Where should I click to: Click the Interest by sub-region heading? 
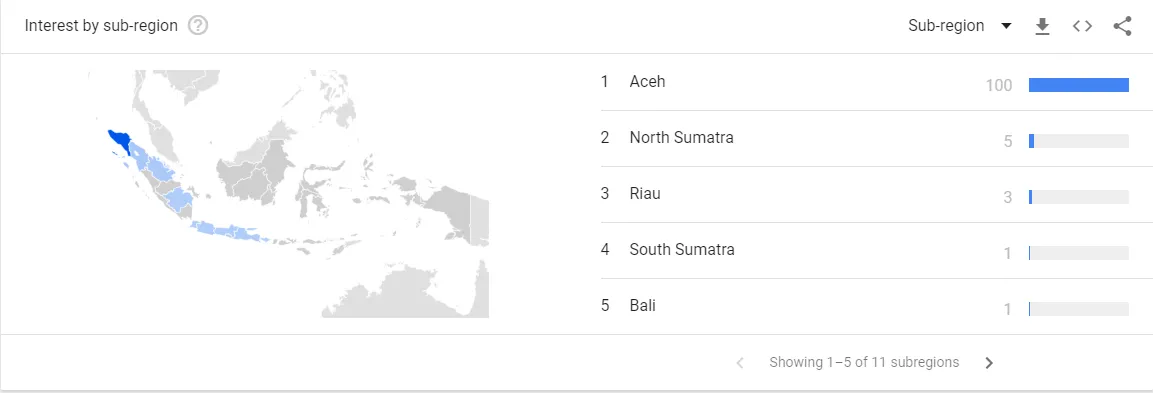pyautogui.click(x=101, y=26)
